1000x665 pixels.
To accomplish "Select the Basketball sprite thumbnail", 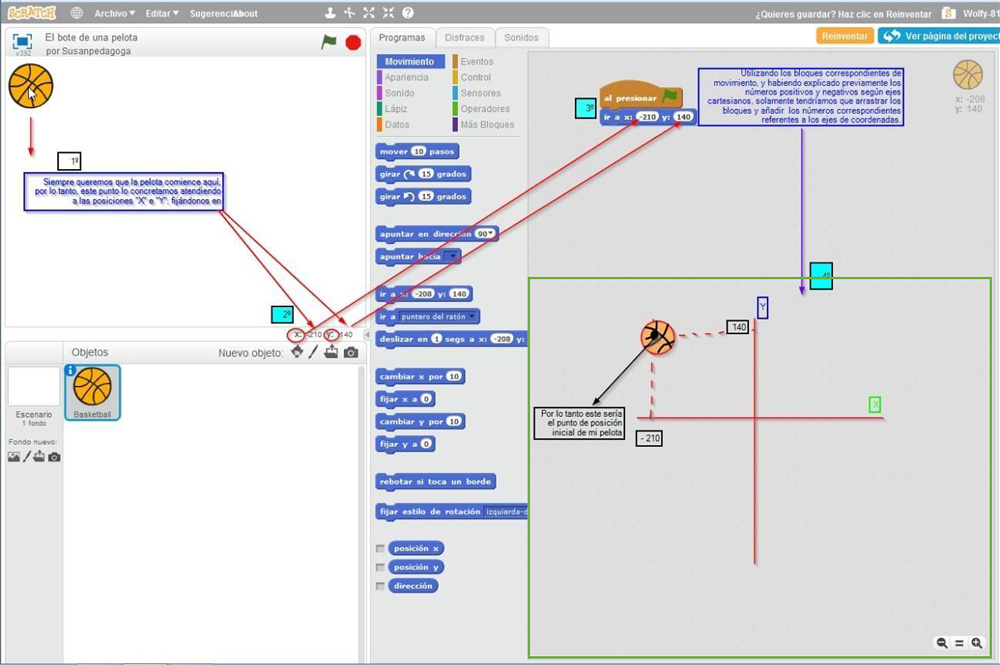I will (92, 391).
